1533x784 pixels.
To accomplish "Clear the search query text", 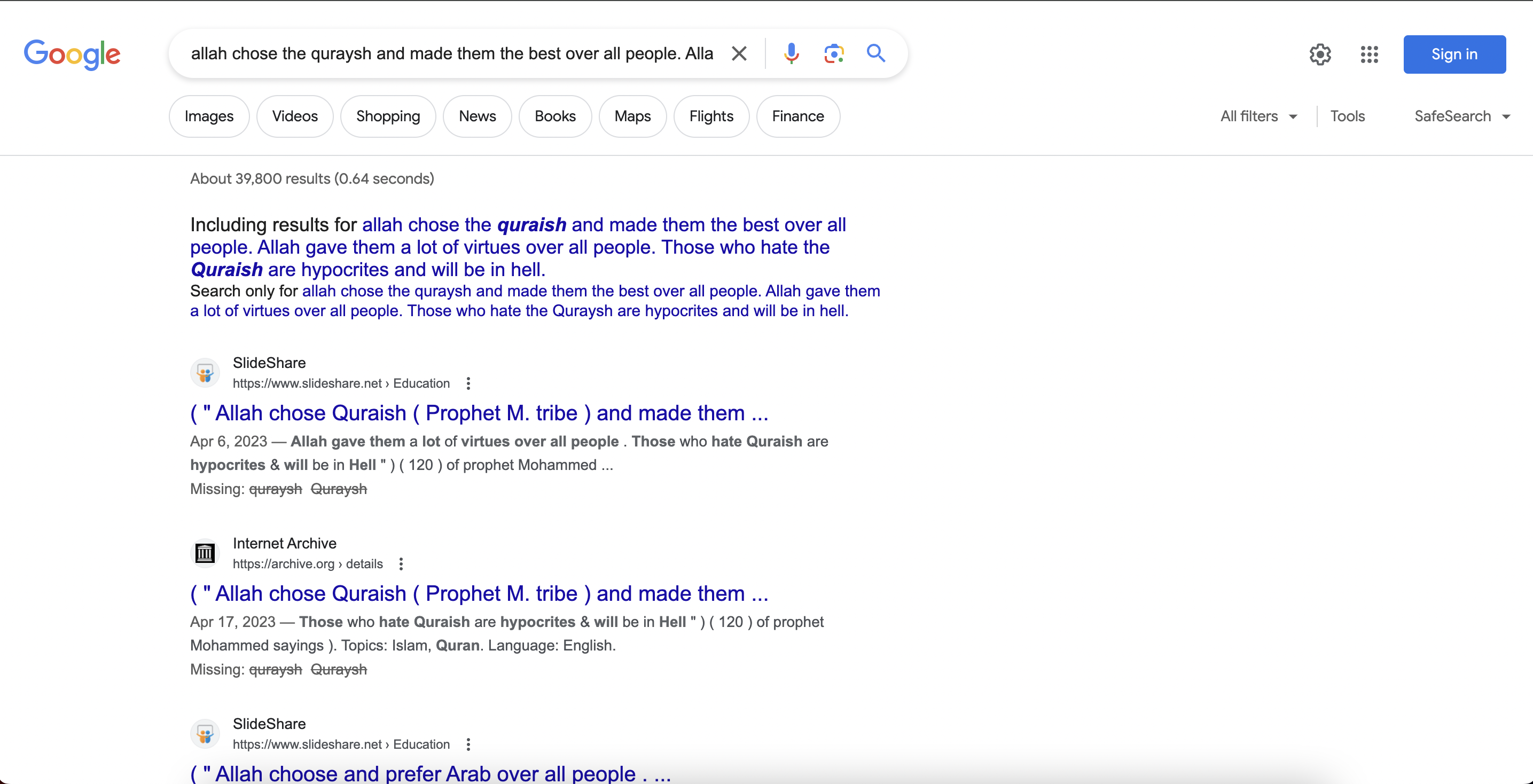I will pyautogui.click(x=739, y=53).
